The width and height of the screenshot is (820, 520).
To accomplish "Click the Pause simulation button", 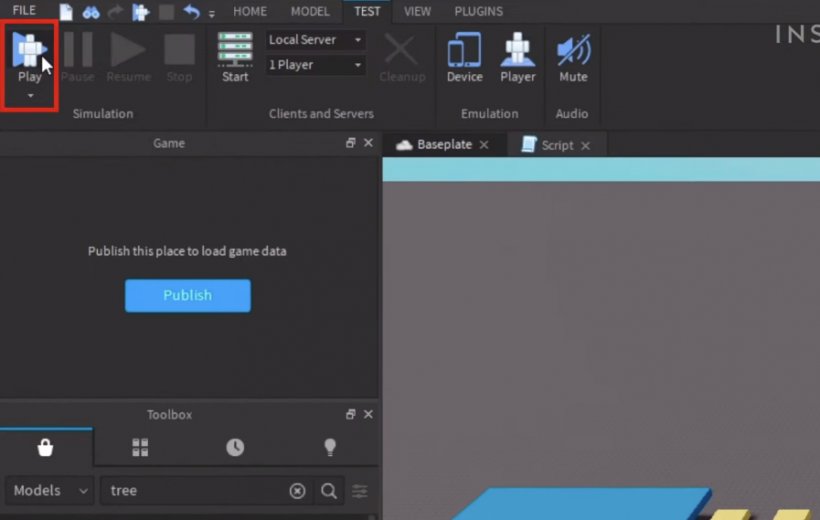I will [78, 56].
